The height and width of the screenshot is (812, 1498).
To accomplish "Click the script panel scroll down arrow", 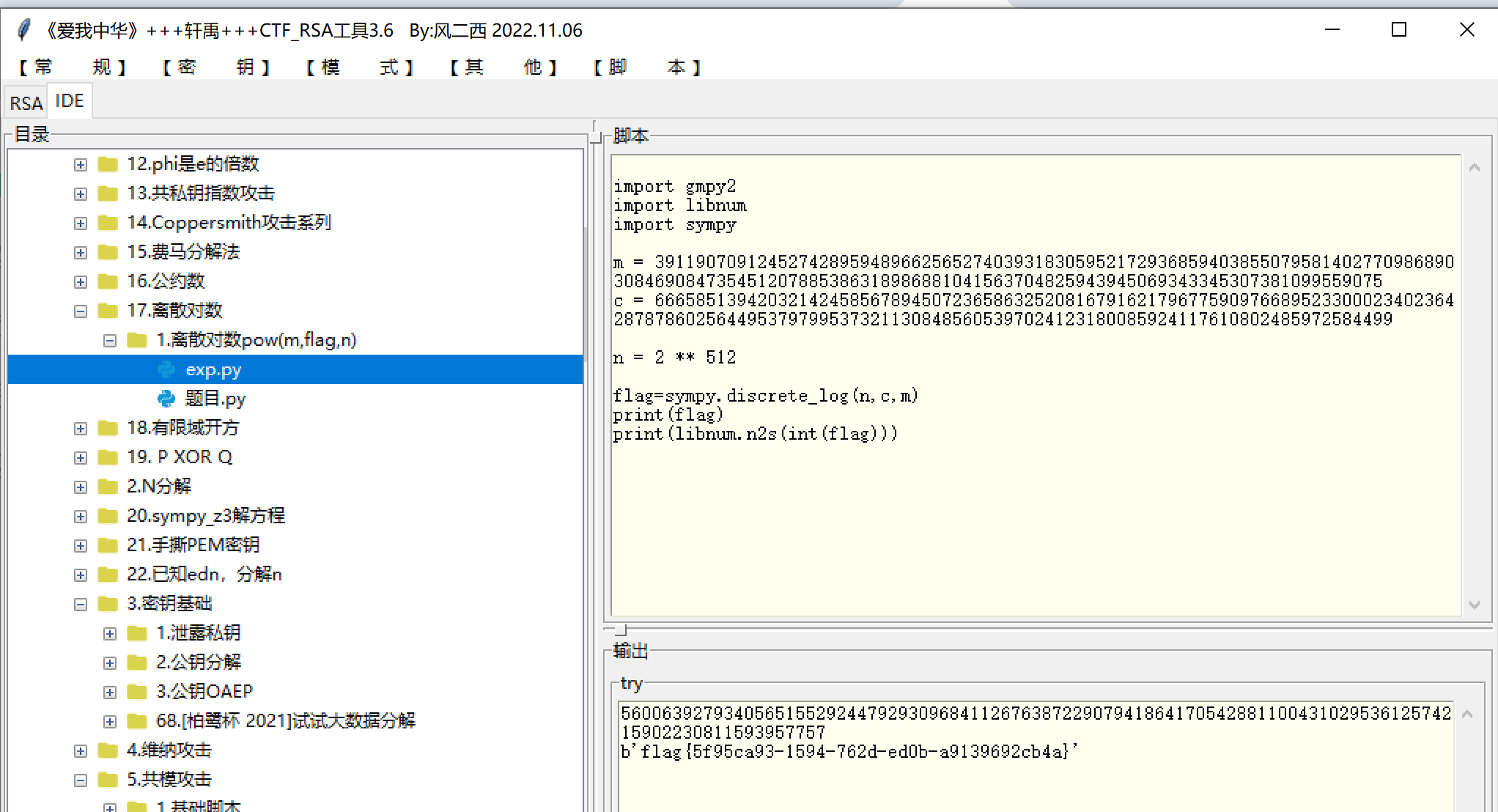I will click(1475, 605).
